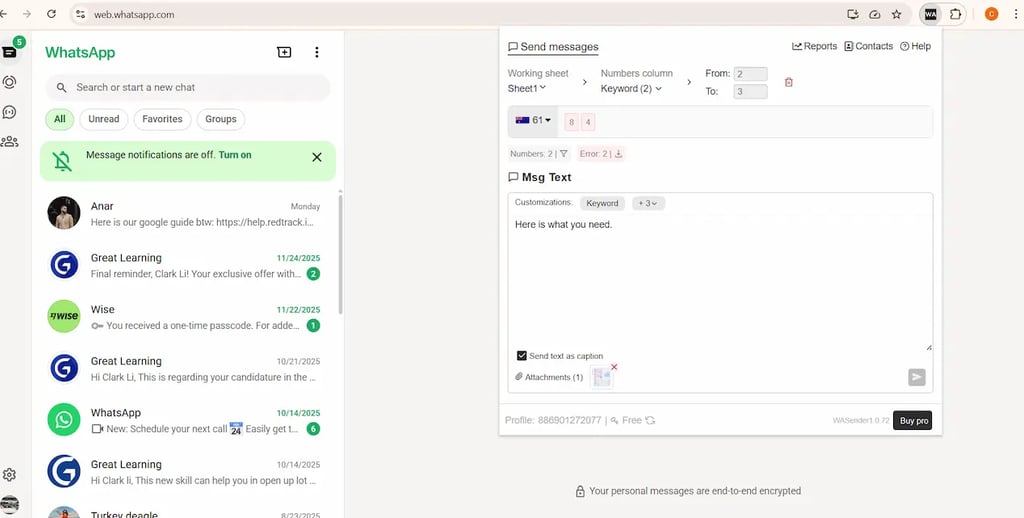
Task: Click the refresh icon next to Free
Action: pos(650,421)
